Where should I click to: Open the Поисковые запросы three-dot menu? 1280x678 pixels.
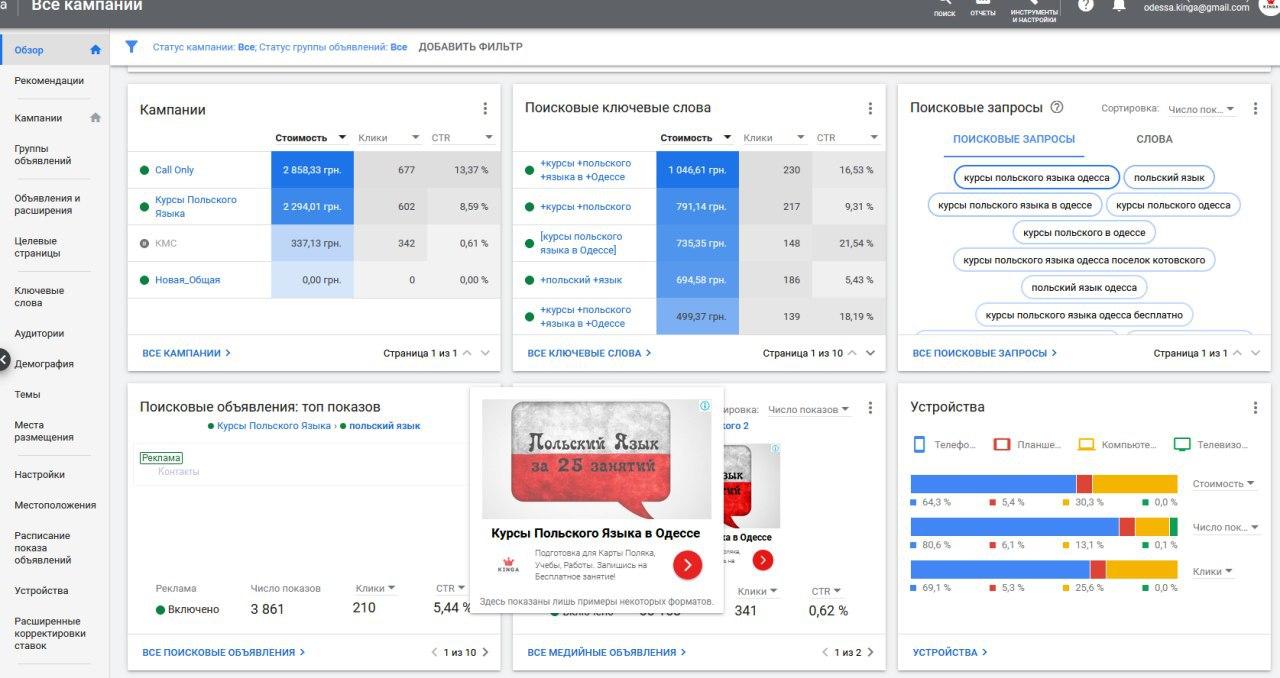coord(1255,109)
